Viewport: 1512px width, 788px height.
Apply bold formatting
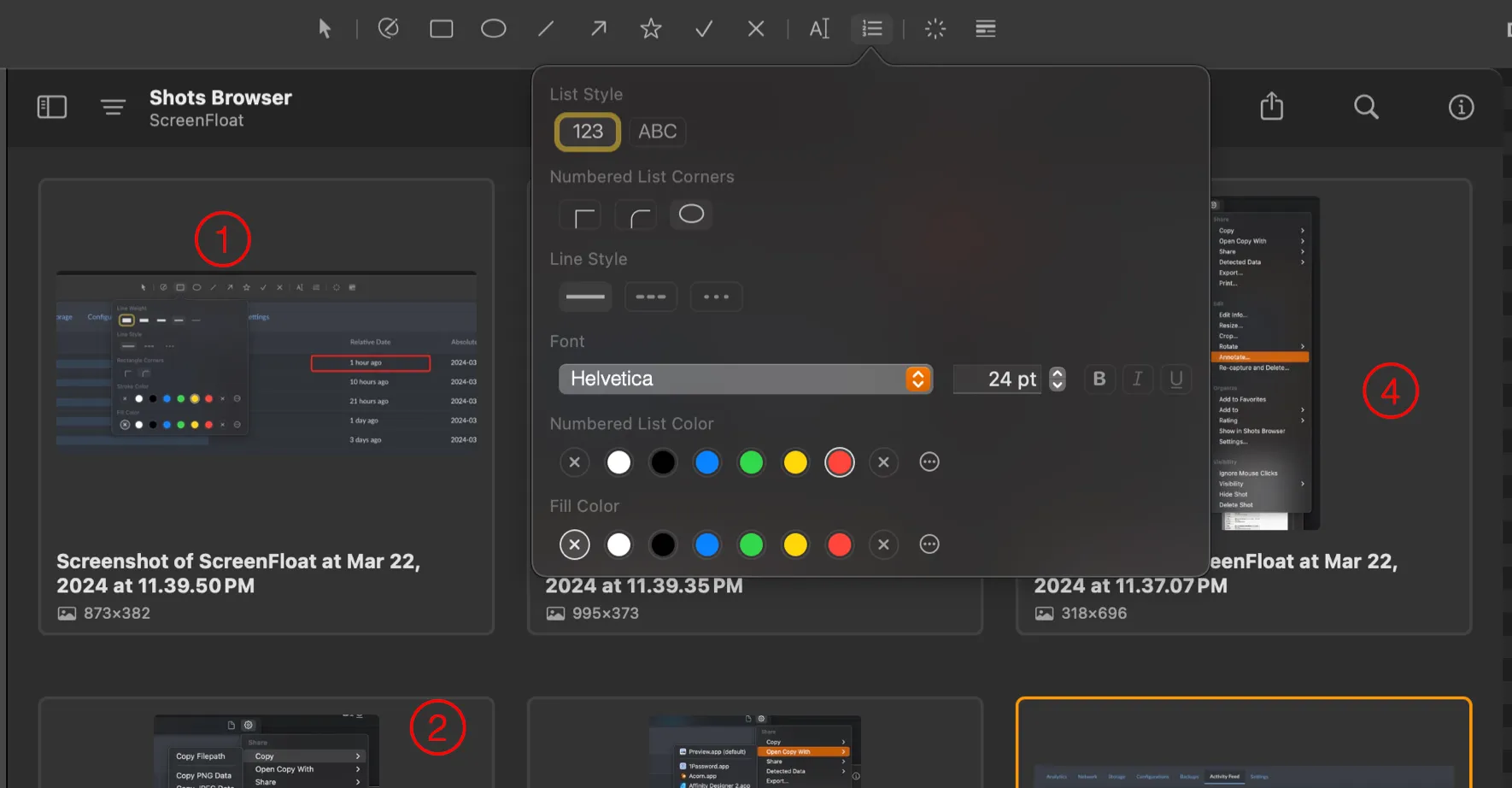pos(1099,379)
